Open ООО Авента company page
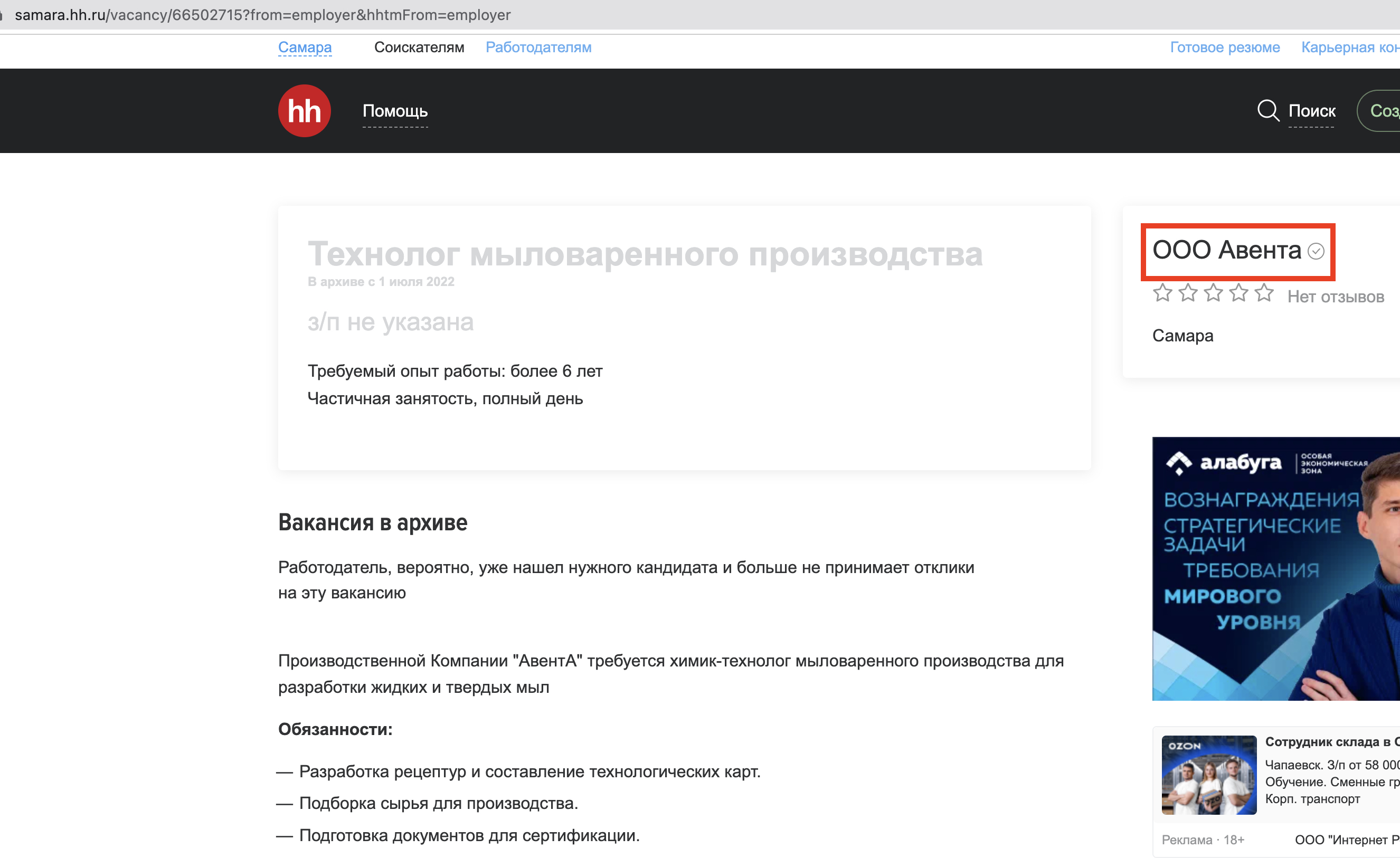This screenshot has width=1400, height=858. coord(1226,250)
